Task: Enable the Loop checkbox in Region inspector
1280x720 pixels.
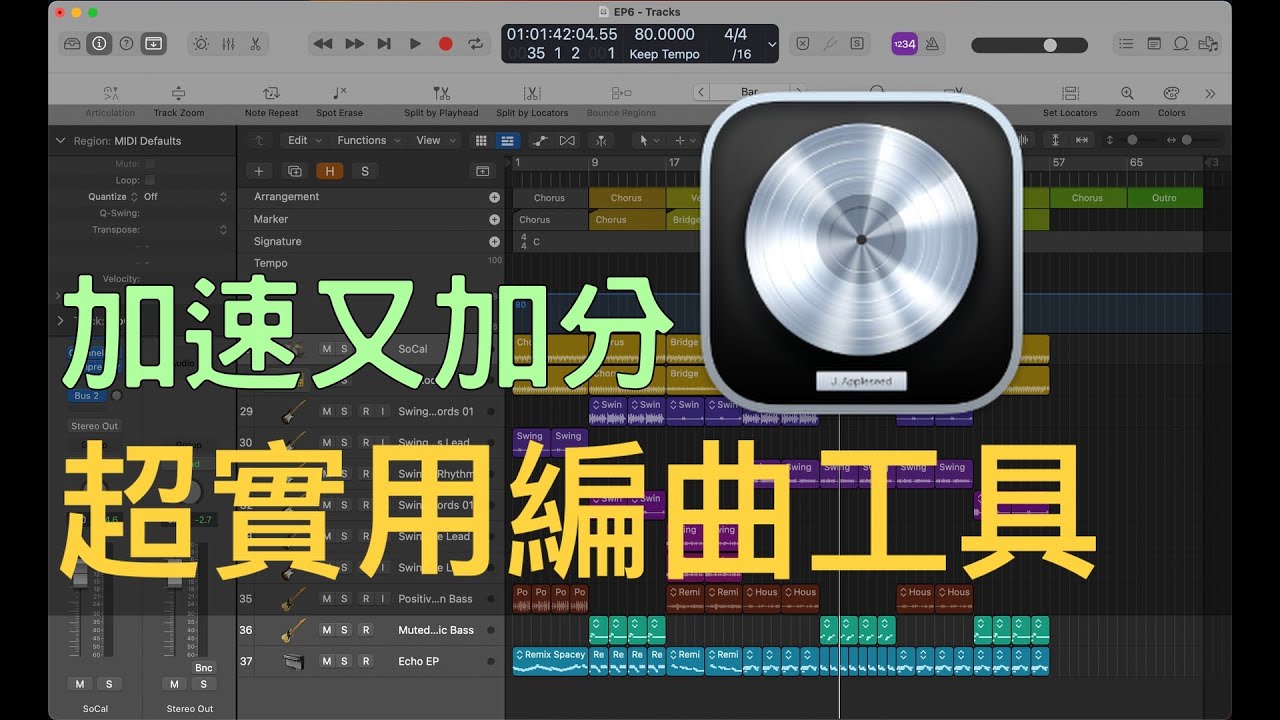Action: (x=150, y=181)
